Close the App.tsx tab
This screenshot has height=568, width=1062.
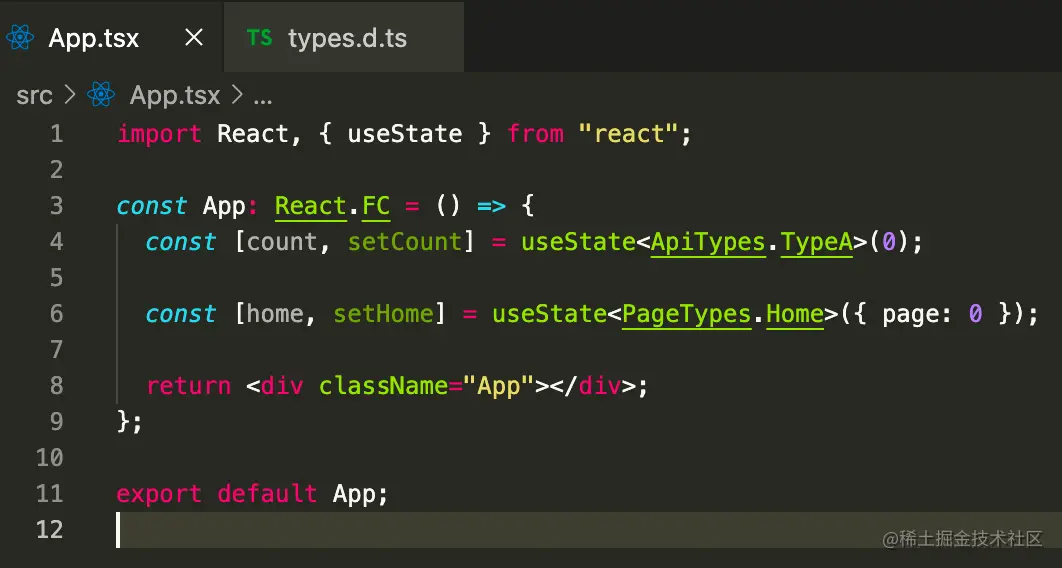point(194,38)
